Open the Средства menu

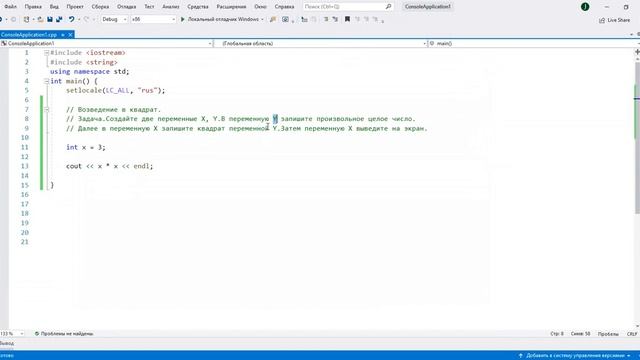click(x=198, y=7)
